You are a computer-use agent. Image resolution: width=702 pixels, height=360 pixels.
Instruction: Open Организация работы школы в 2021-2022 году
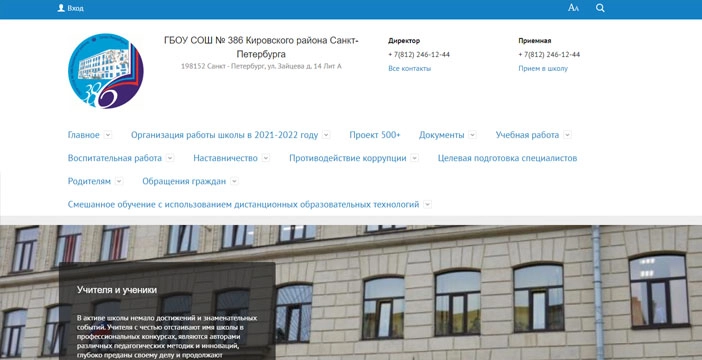[x=224, y=135]
